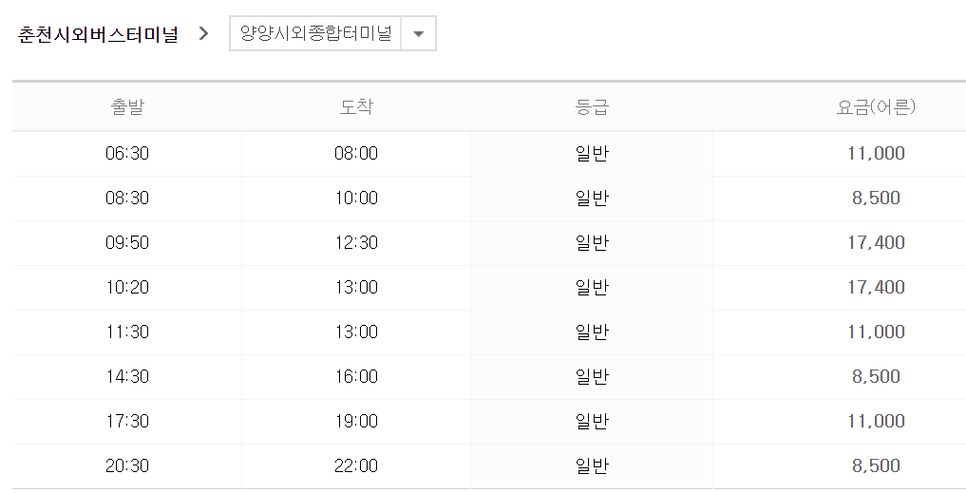Click the 일반 grade cell for 06:30 bus
Viewport: 966px width, 493px height.
click(591, 153)
